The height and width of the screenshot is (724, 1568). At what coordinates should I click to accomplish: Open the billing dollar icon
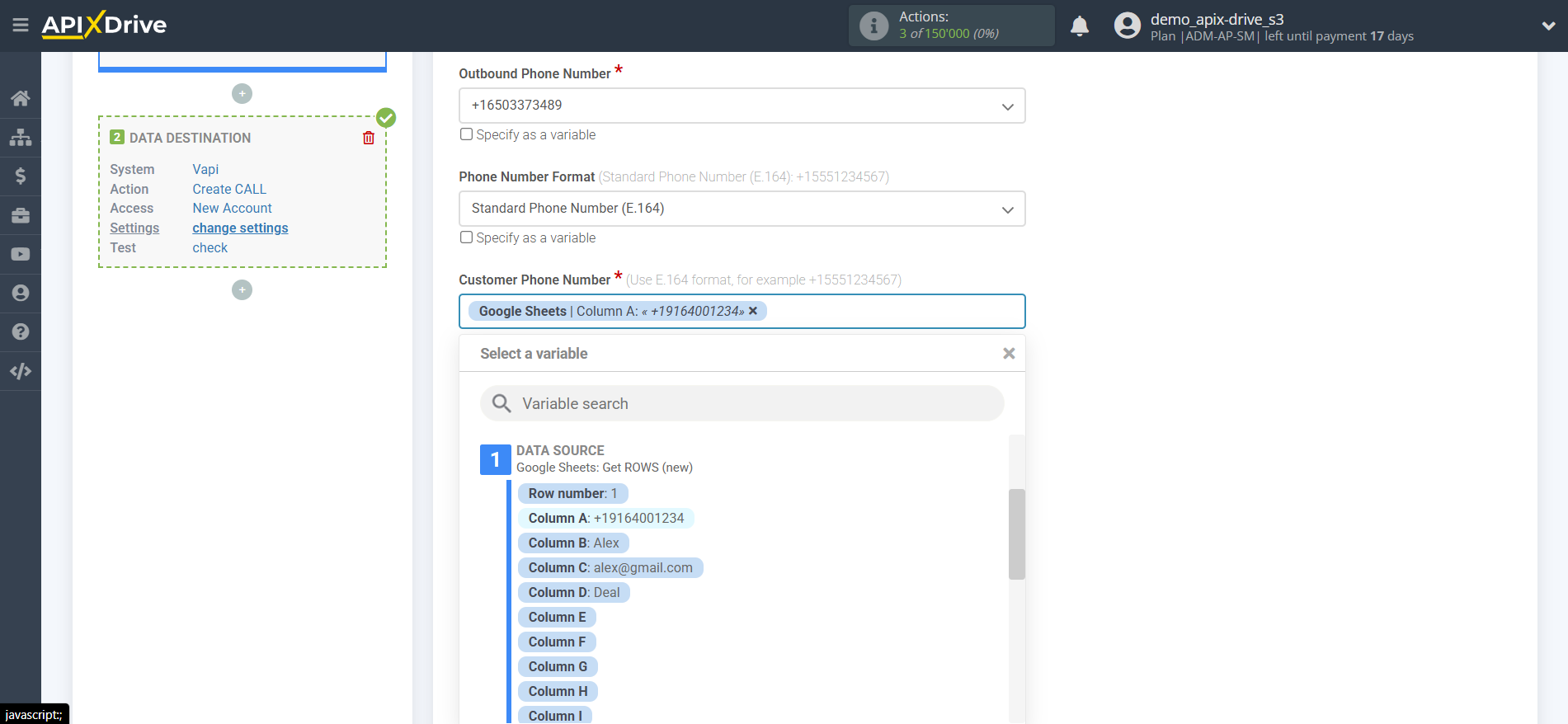pyautogui.click(x=21, y=176)
